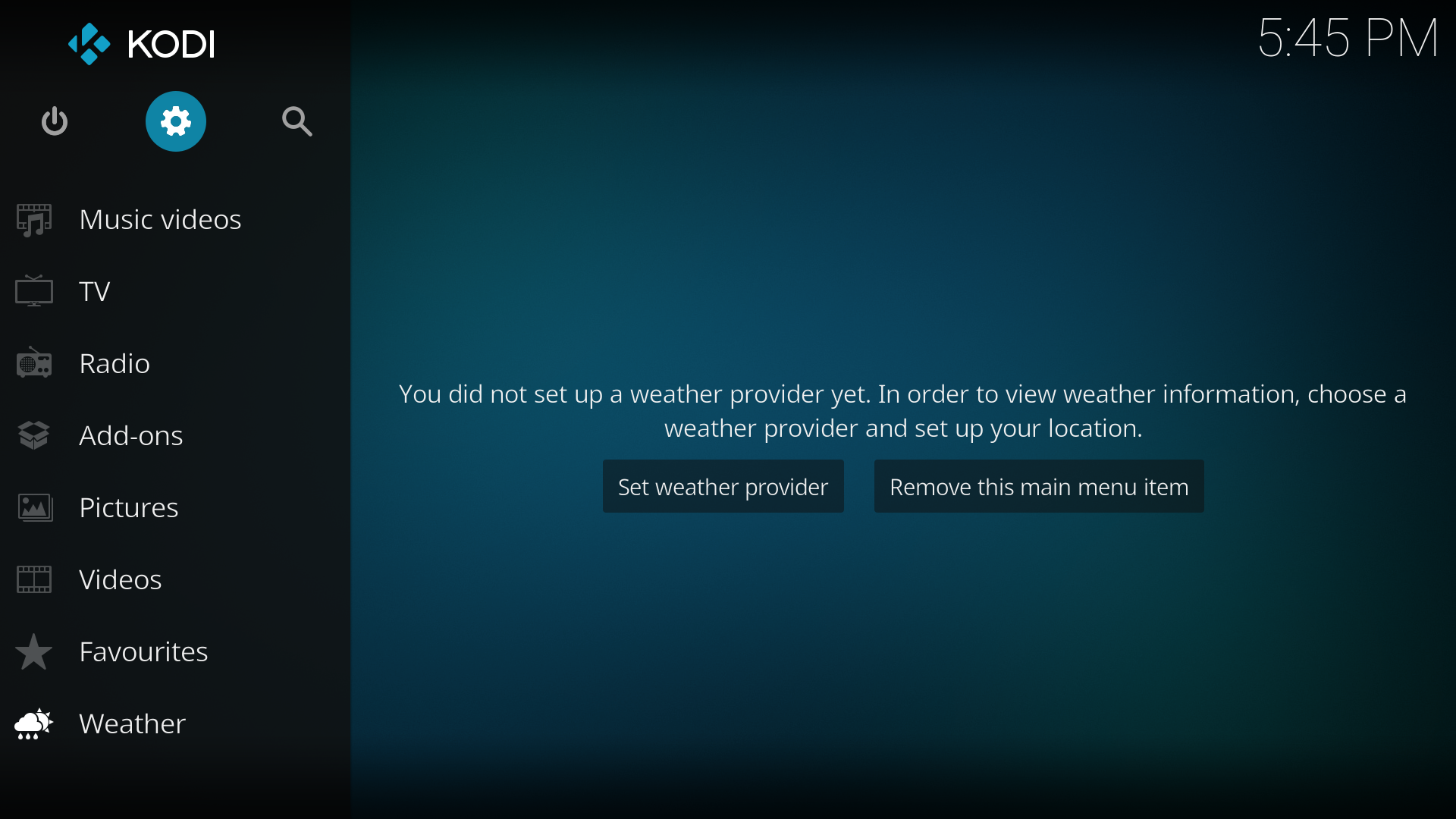1456x819 pixels.
Task: Click the Weather icon in sidebar
Action: [34, 724]
